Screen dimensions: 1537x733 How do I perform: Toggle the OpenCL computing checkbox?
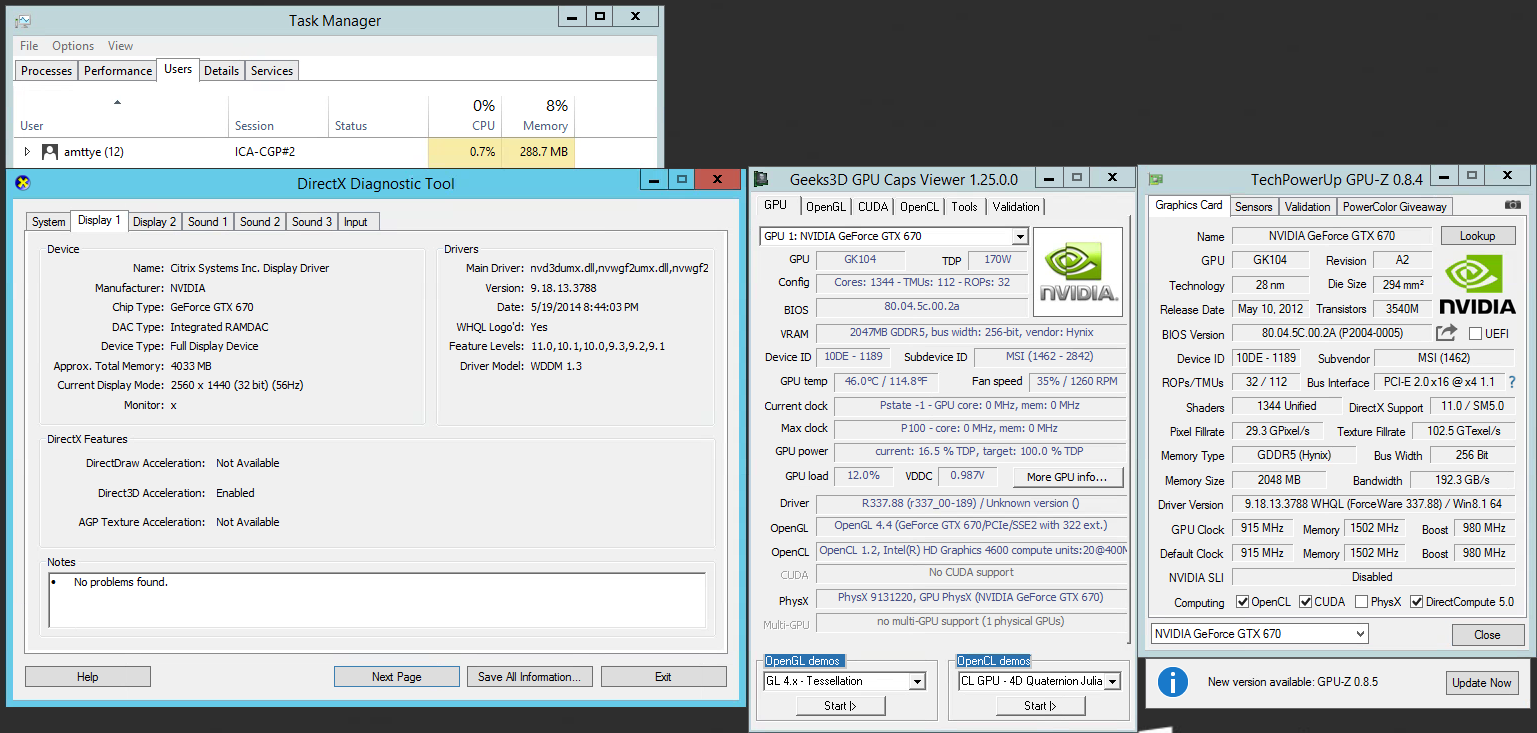1242,602
